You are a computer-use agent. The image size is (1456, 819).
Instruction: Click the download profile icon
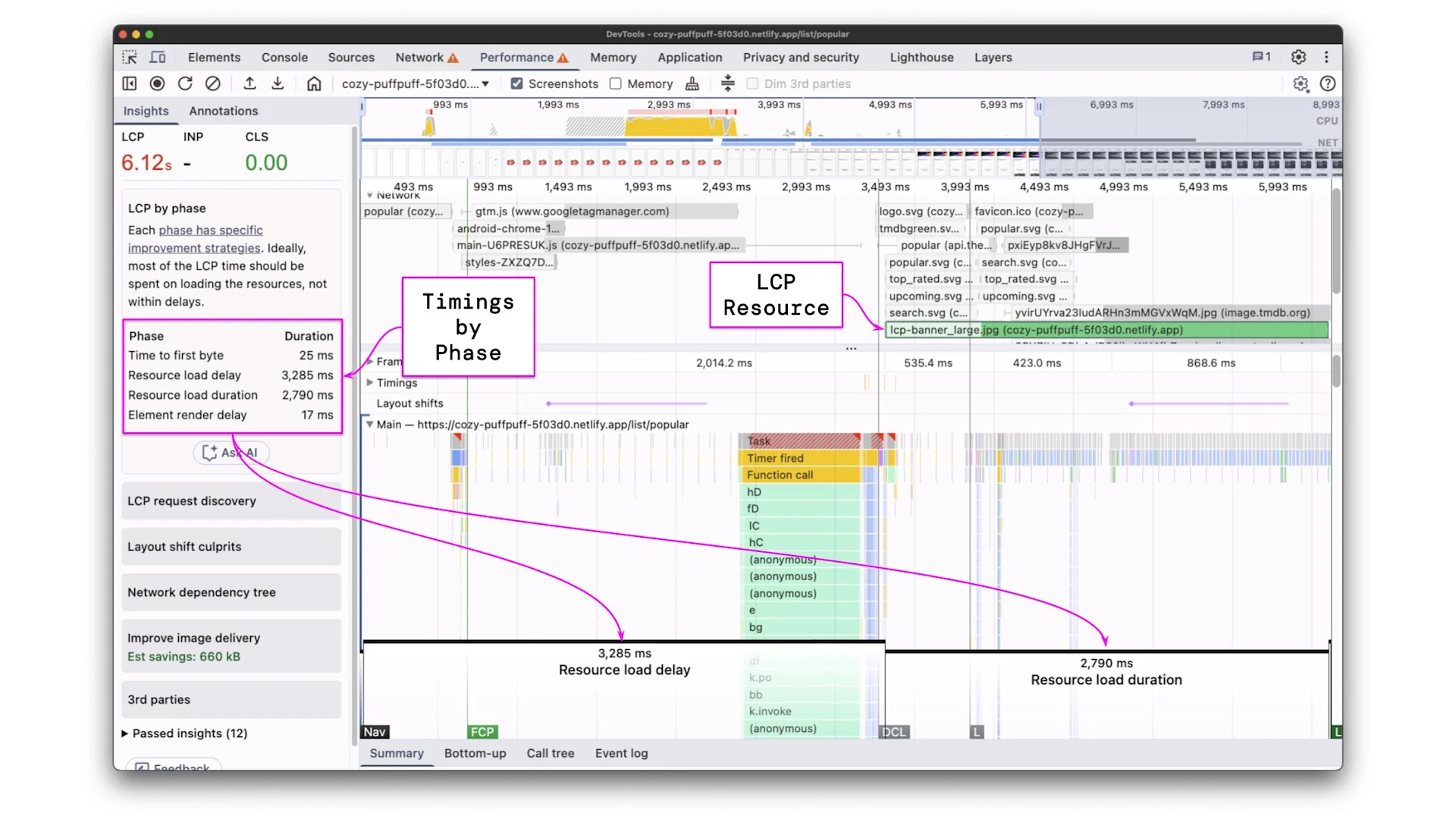pos(278,83)
